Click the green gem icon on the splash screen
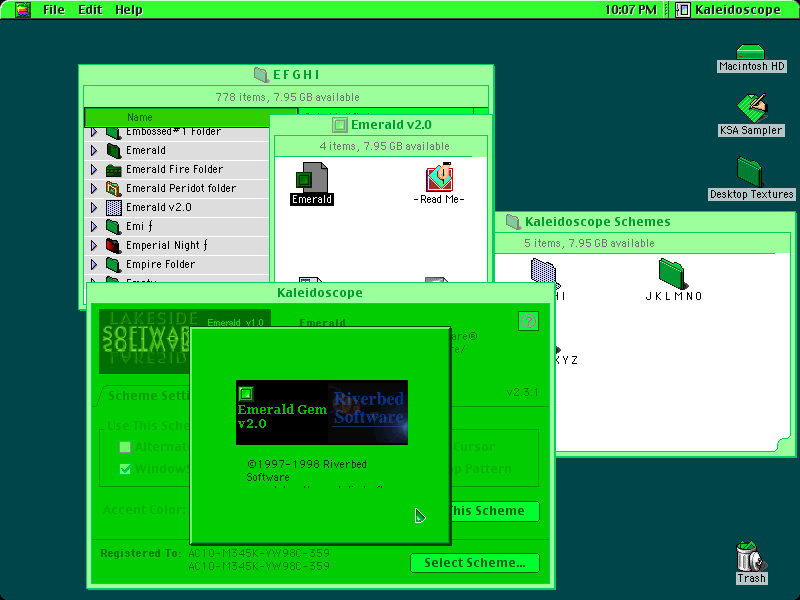 pos(246,394)
